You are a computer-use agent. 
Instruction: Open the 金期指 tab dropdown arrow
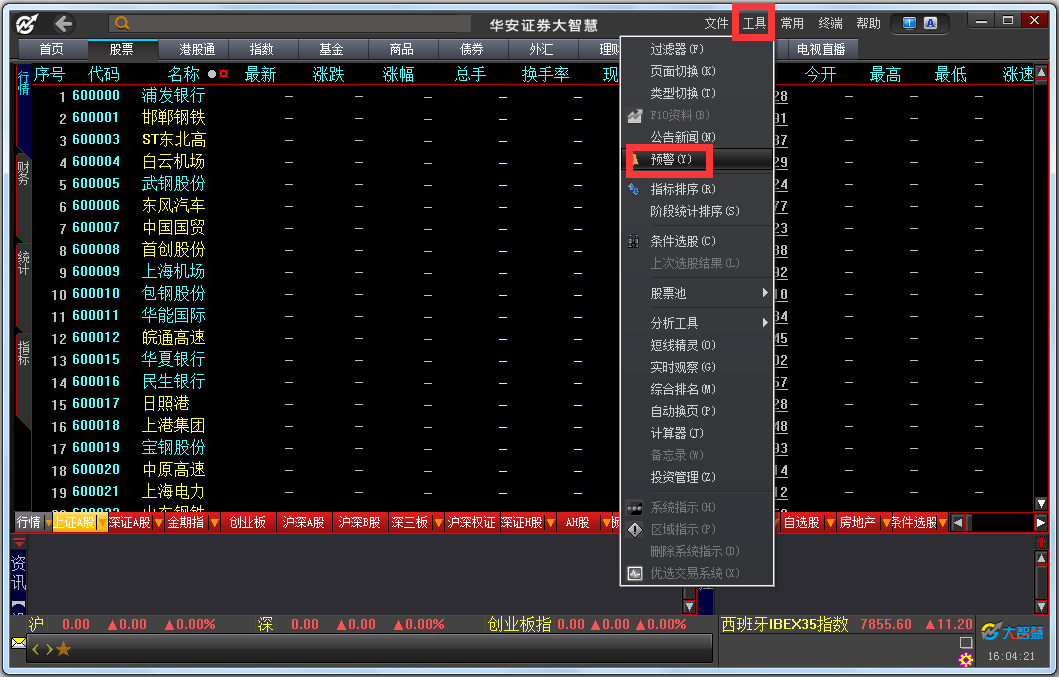coord(214,523)
